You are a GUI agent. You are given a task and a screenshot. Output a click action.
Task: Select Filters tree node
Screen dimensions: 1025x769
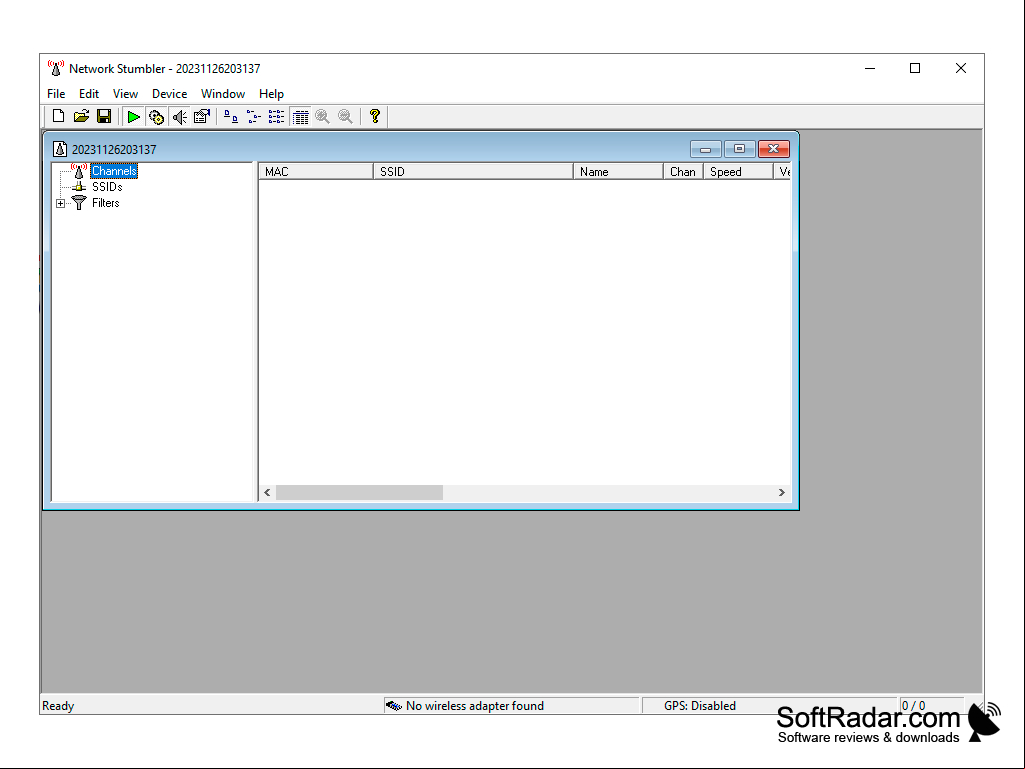(106, 203)
